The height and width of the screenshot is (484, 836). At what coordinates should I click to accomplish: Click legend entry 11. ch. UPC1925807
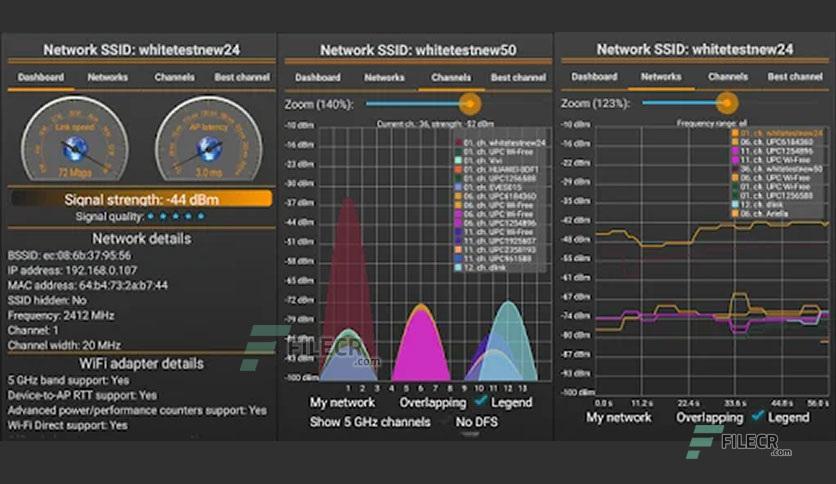click(x=500, y=241)
